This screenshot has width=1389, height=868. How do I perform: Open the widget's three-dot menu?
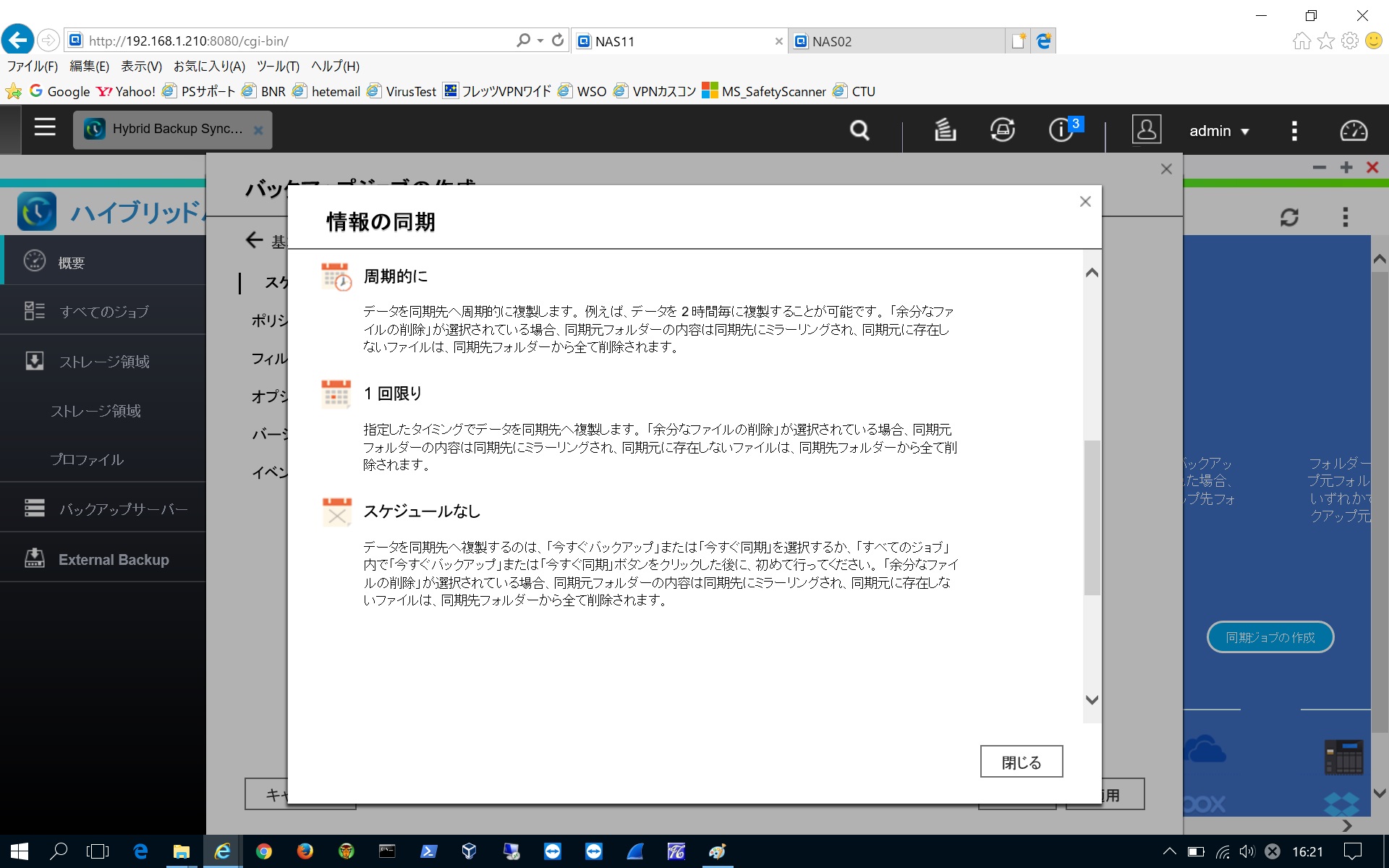click(1346, 216)
